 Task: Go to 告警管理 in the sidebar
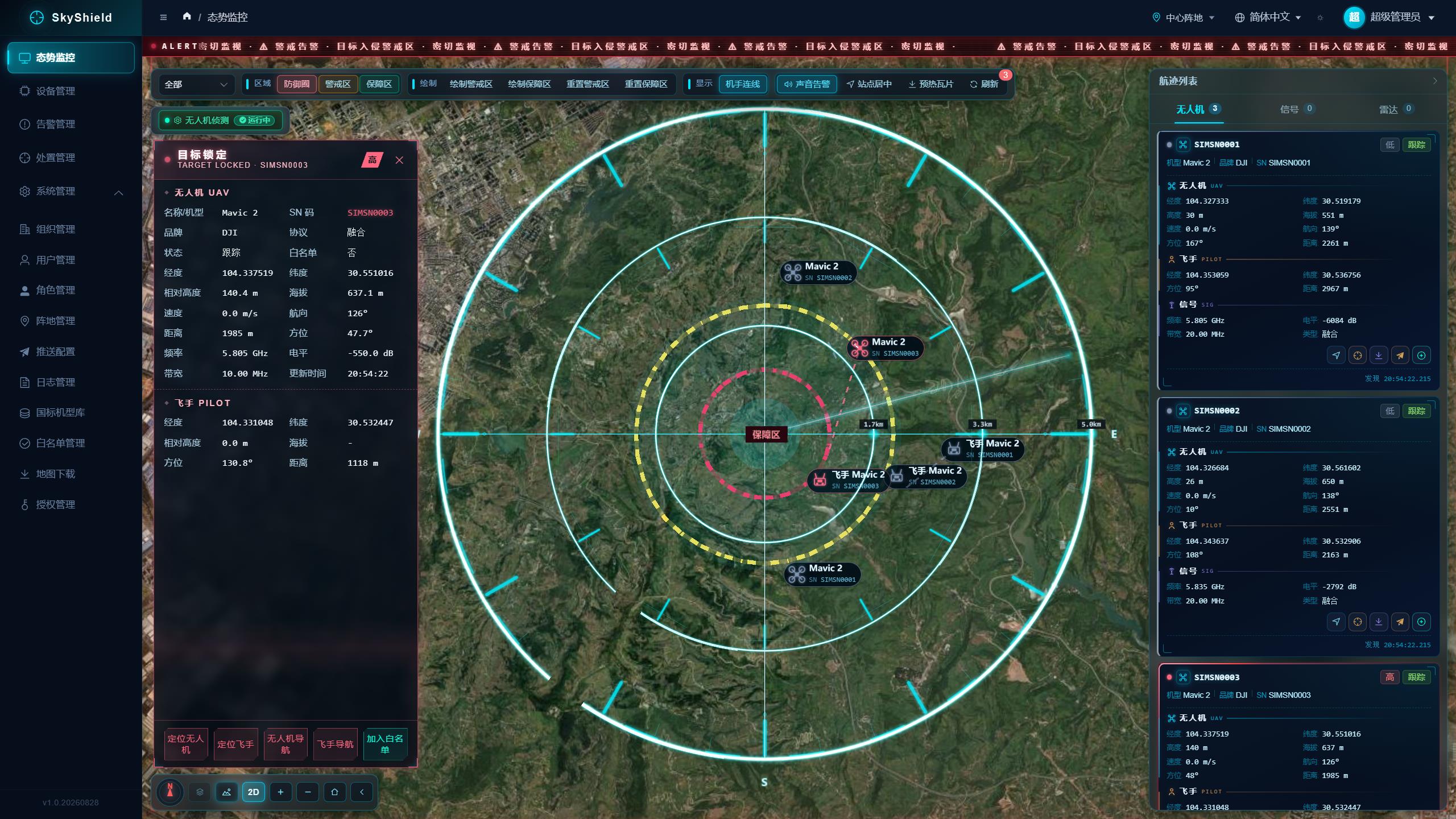(x=71, y=124)
